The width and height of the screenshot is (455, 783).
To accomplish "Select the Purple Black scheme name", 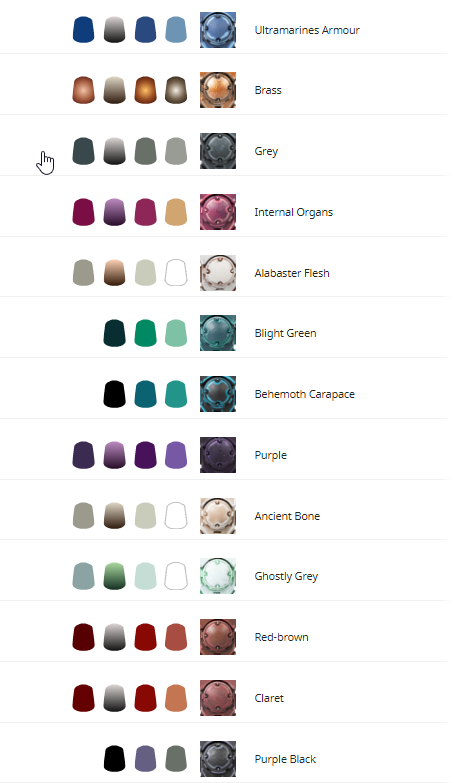I will tap(285, 759).
